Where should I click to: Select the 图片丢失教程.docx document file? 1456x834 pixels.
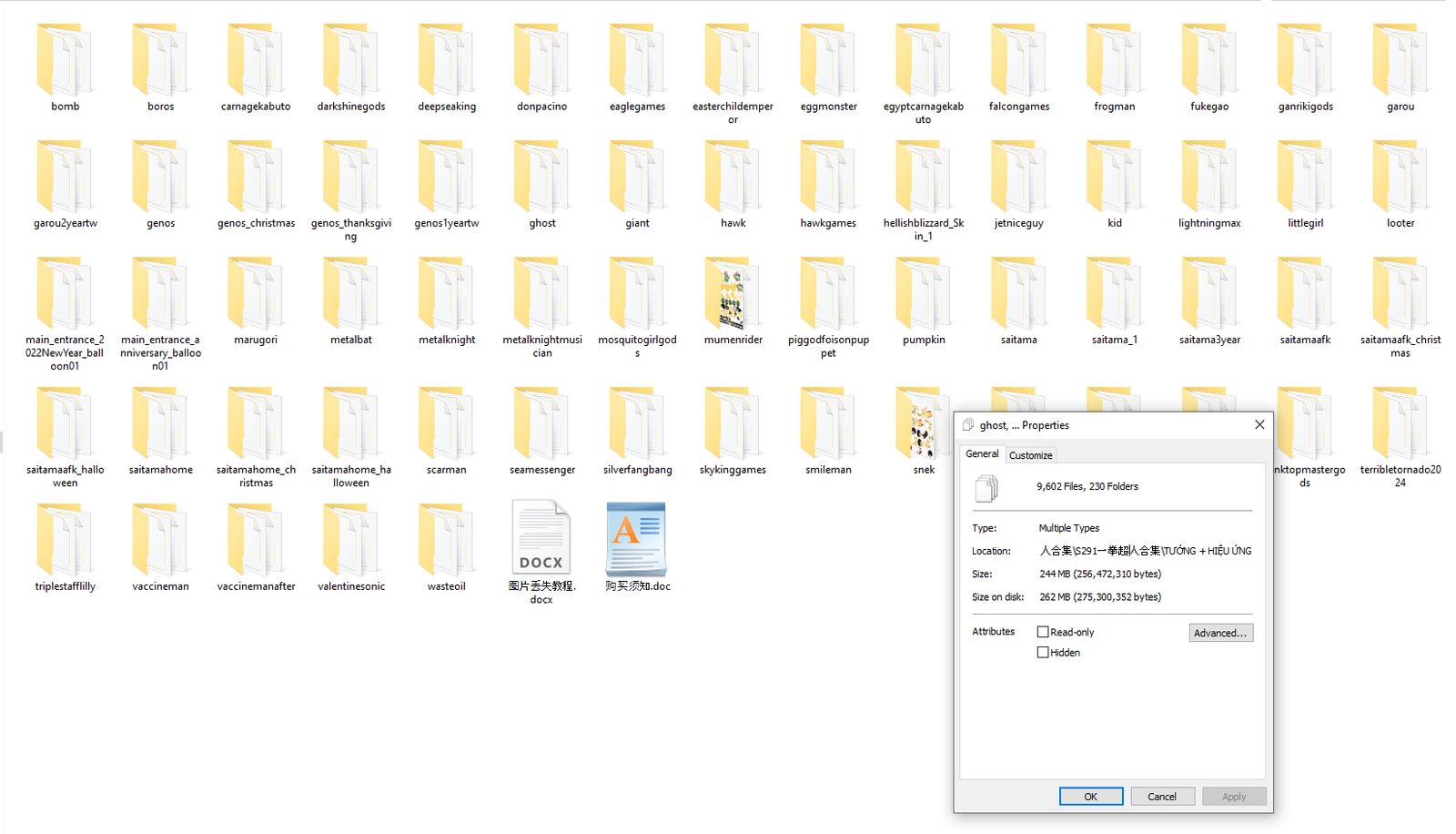point(541,539)
